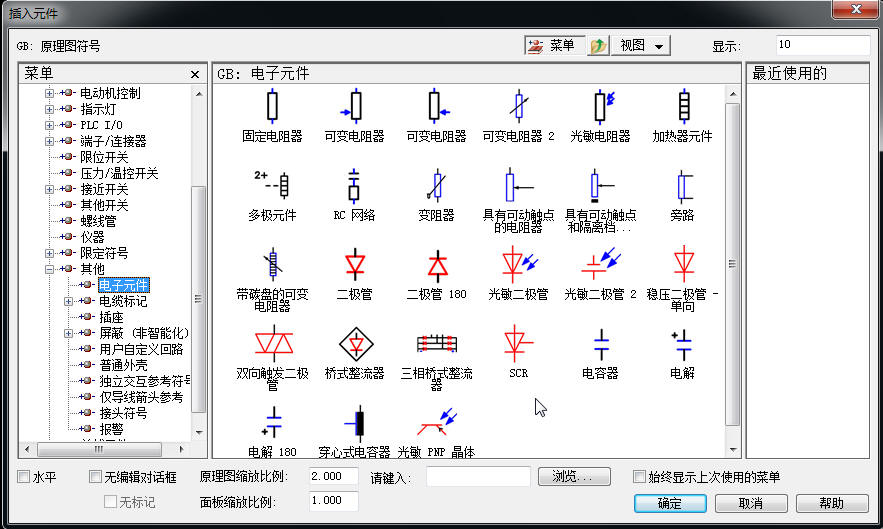Select the 双向触发二极管 symbol
883x529 pixels.
(x=272, y=345)
